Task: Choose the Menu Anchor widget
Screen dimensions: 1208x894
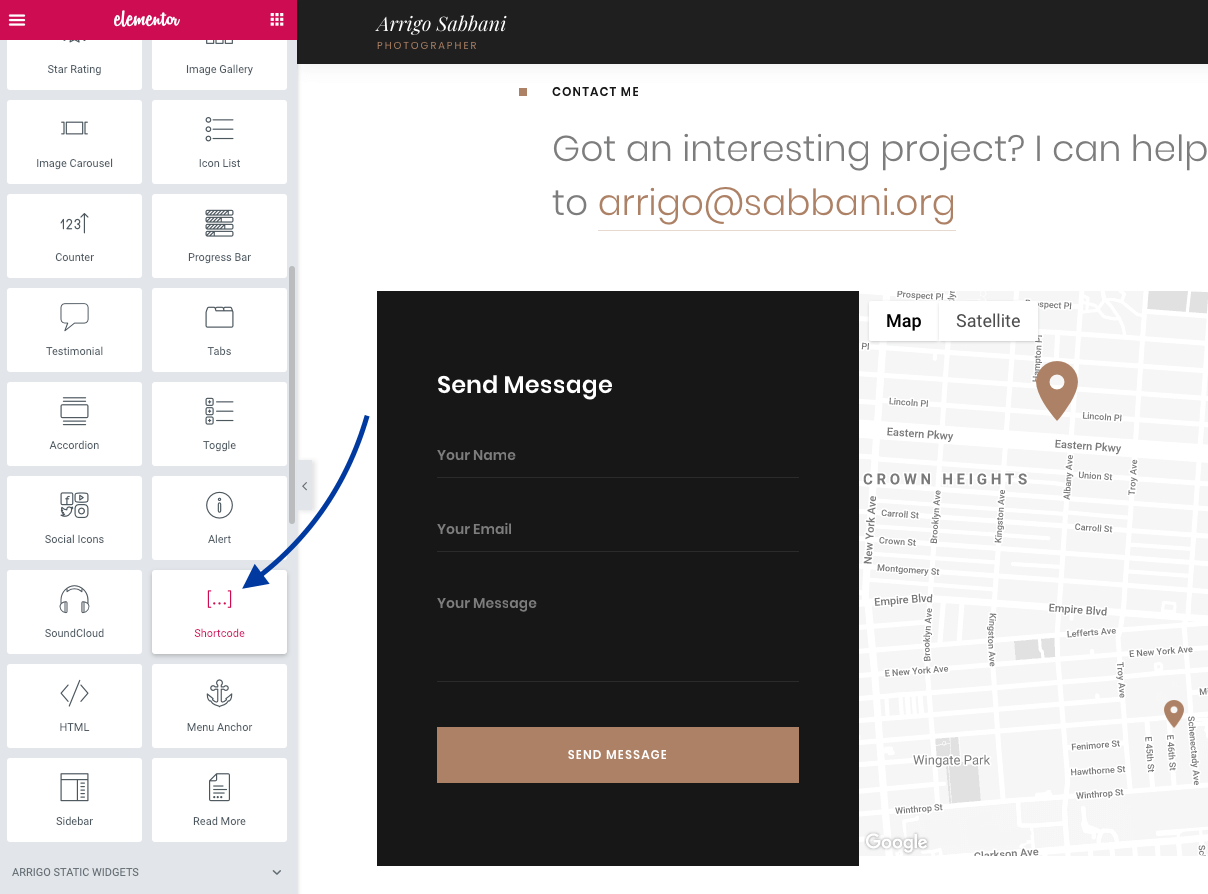Action: pos(219,706)
